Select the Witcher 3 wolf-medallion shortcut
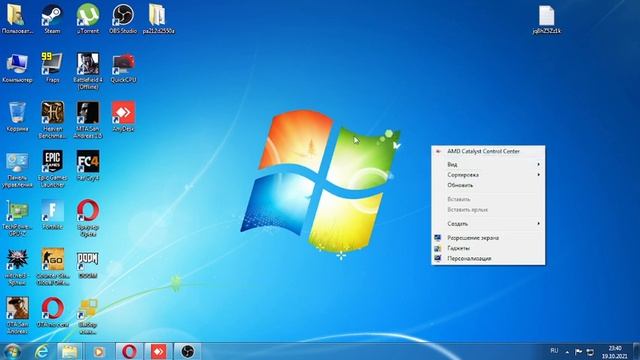The width and height of the screenshot is (640, 360). tap(17, 267)
